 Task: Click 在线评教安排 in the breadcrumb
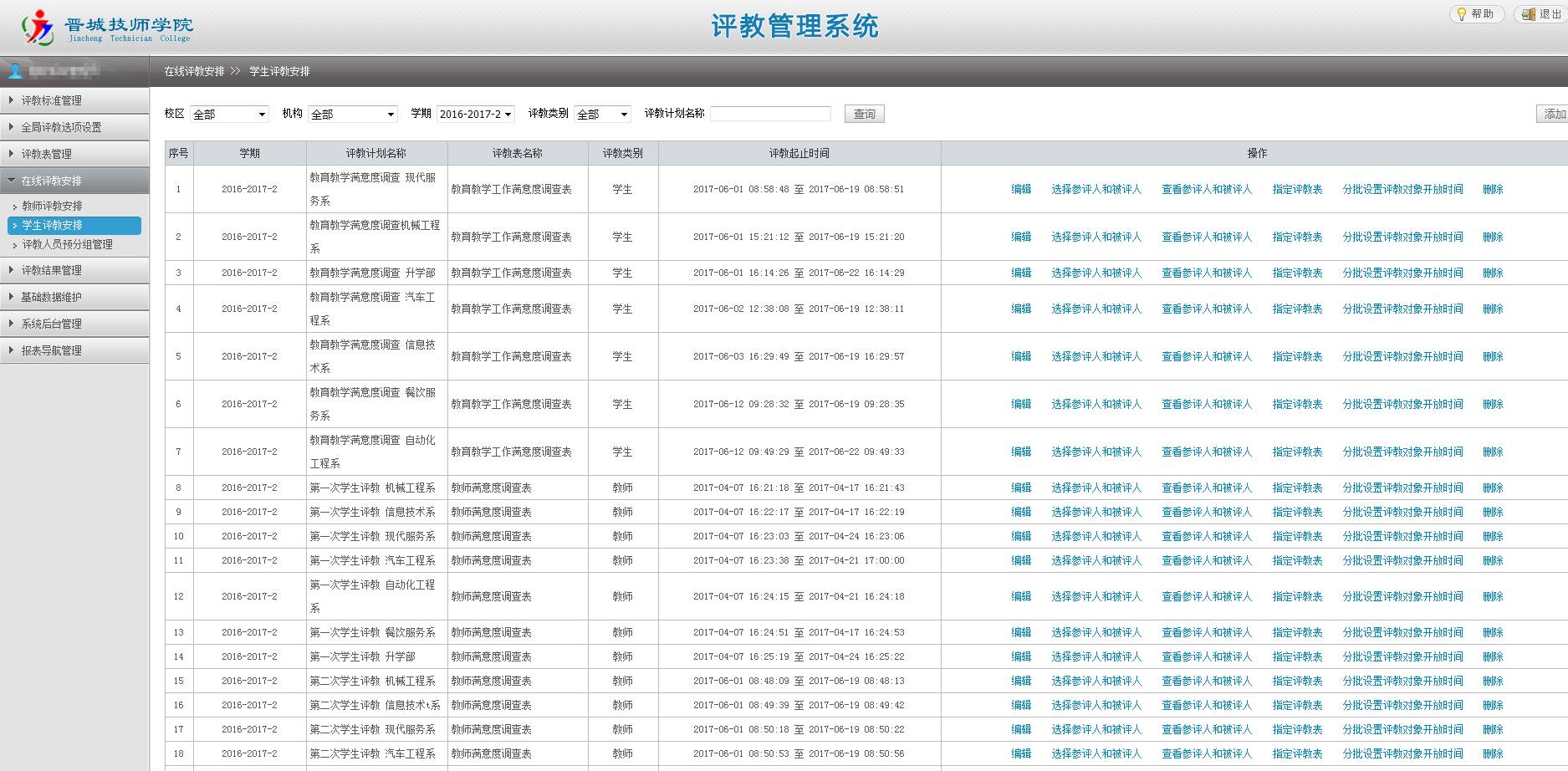tap(194, 71)
